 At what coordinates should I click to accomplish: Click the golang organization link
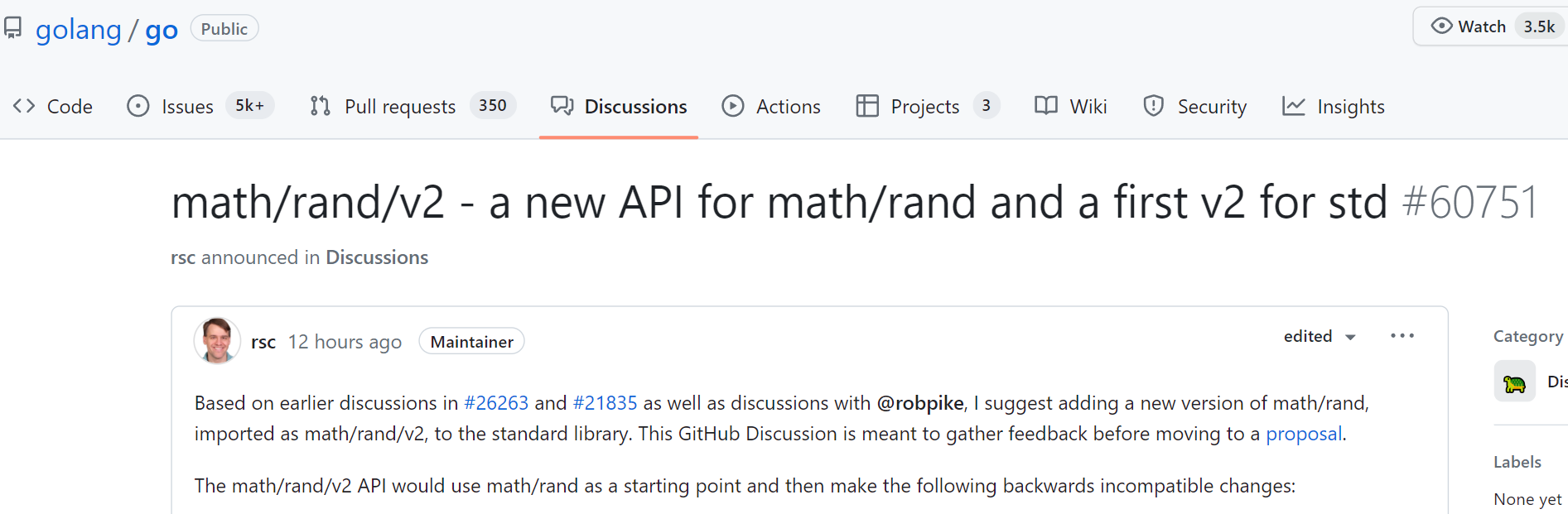coord(79,29)
